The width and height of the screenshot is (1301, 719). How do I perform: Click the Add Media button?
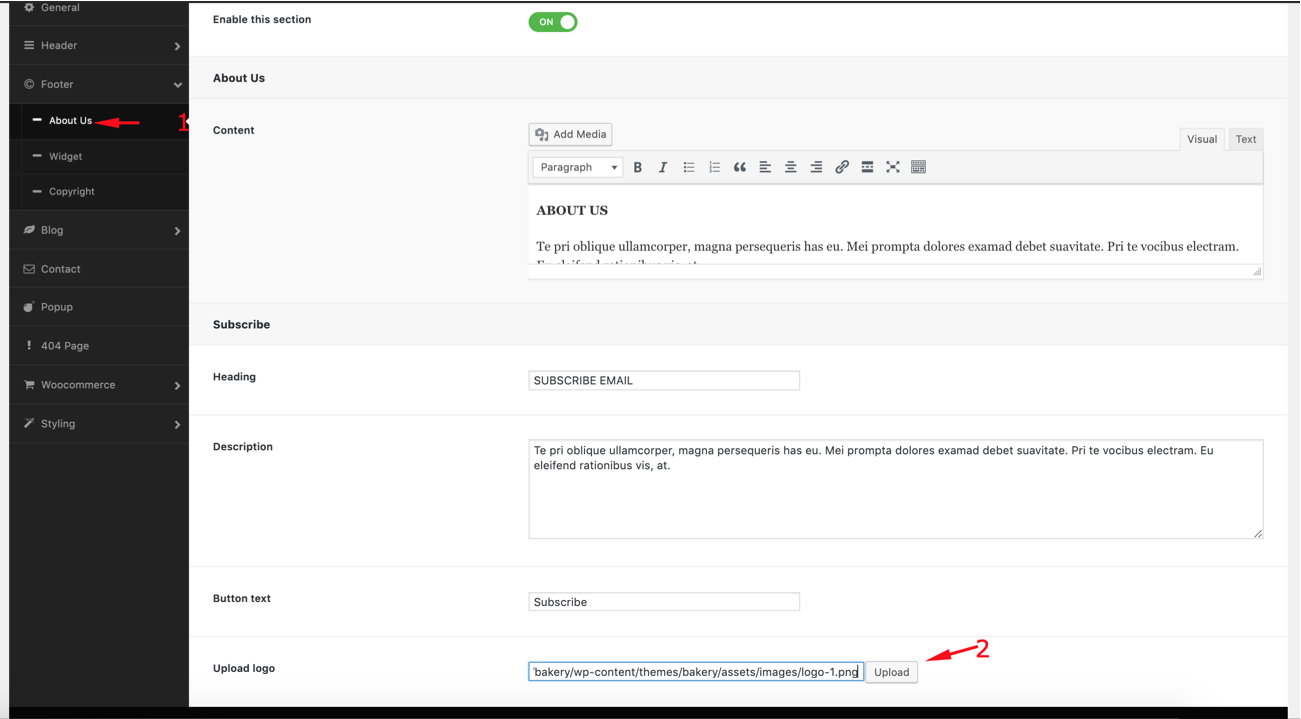click(570, 135)
